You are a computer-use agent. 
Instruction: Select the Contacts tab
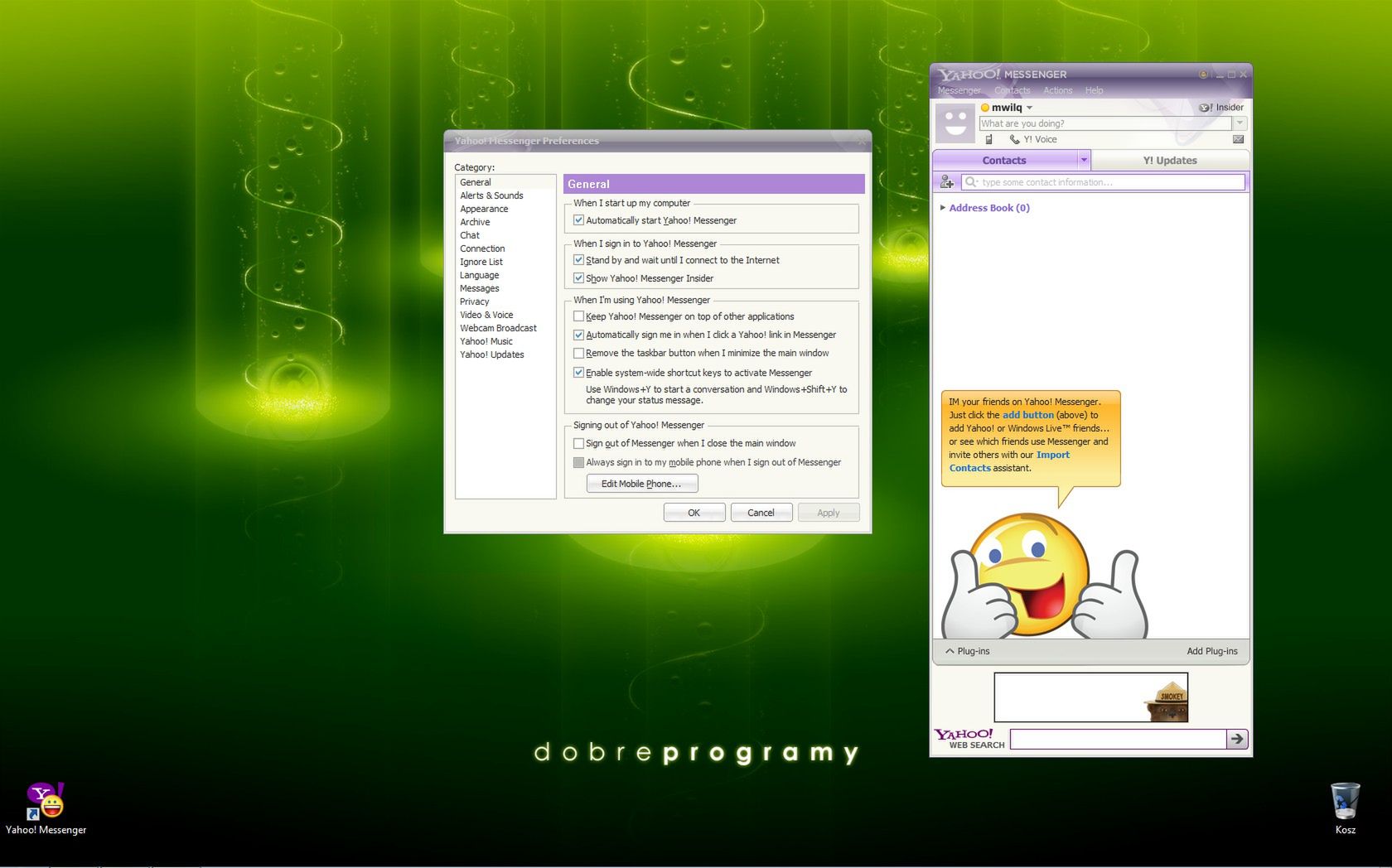(x=1004, y=161)
